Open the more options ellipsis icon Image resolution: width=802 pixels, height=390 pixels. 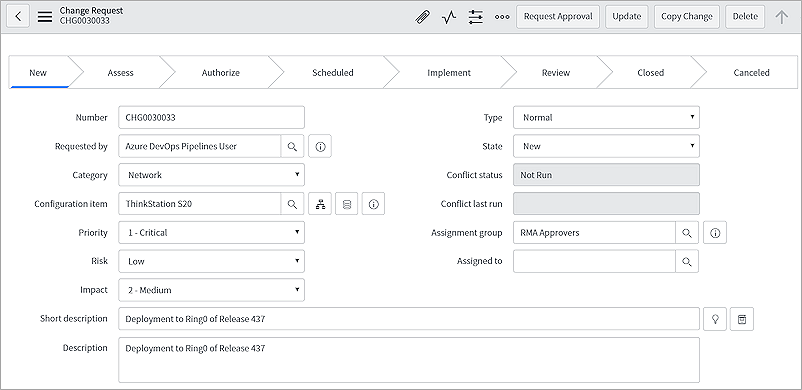pos(502,17)
